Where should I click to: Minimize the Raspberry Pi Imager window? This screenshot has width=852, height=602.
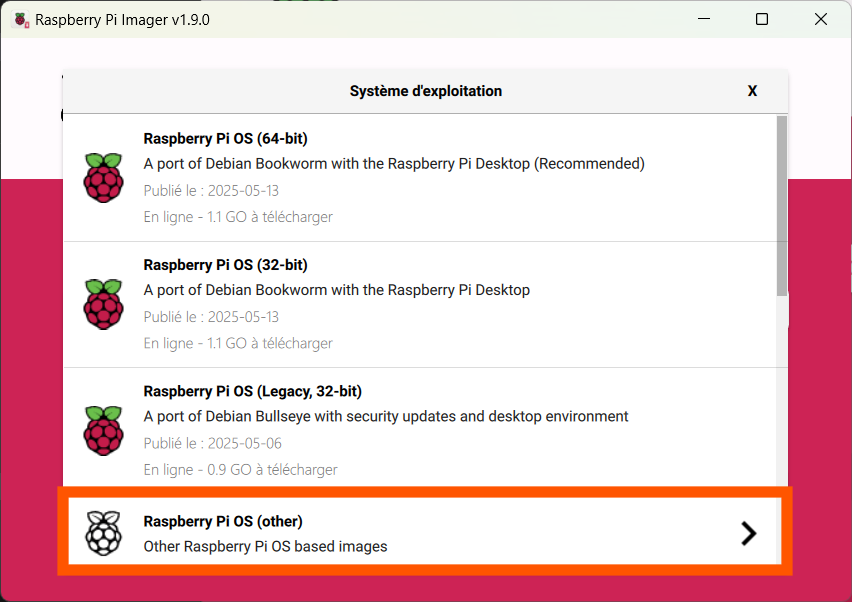704,20
